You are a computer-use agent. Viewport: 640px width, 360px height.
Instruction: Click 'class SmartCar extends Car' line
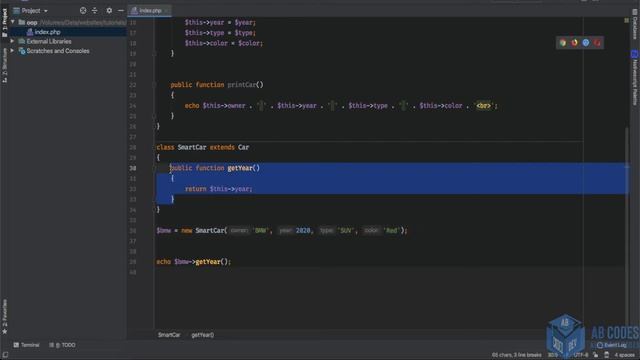tap(202, 147)
